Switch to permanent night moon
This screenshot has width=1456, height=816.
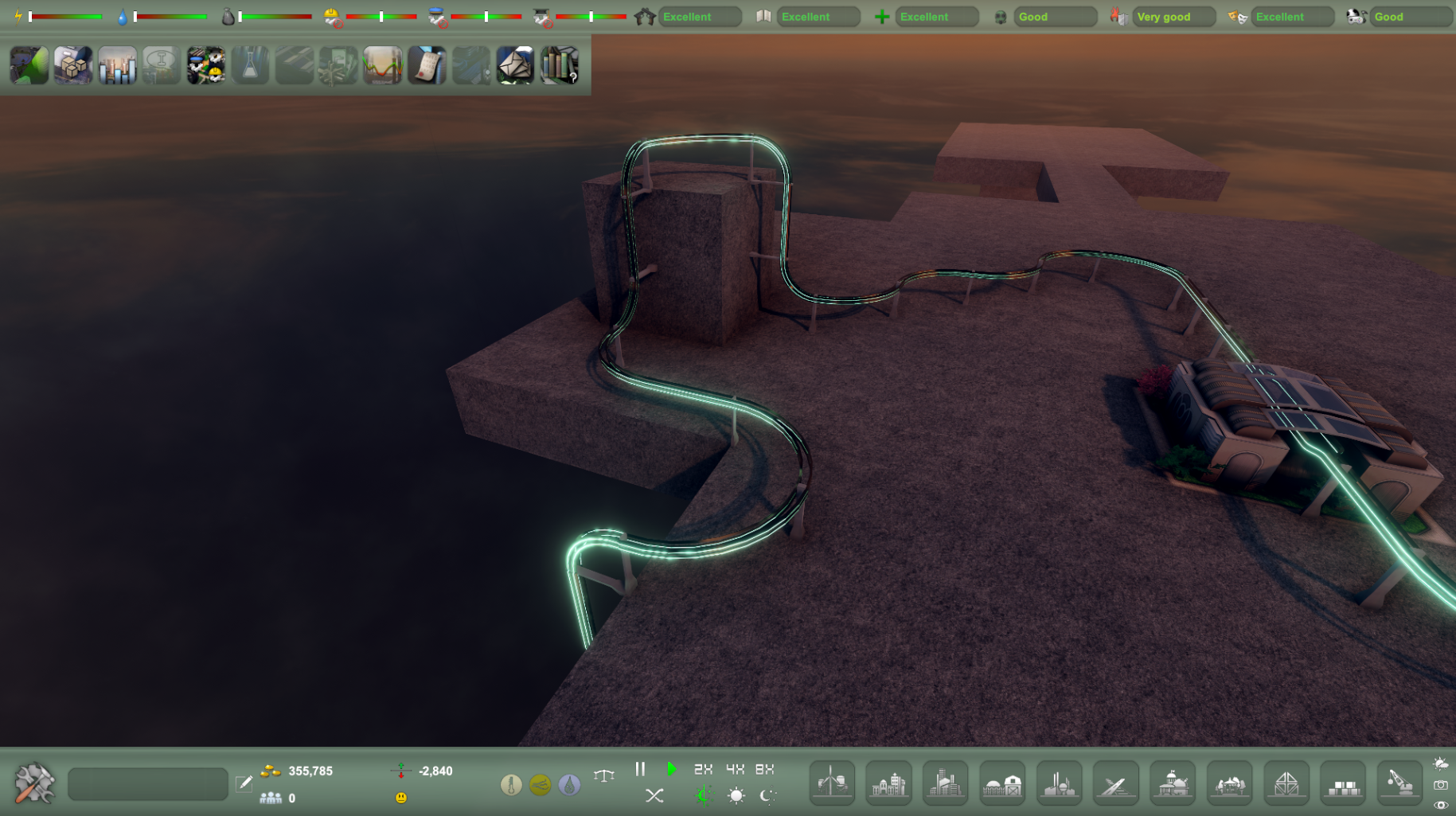pos(767,795)
